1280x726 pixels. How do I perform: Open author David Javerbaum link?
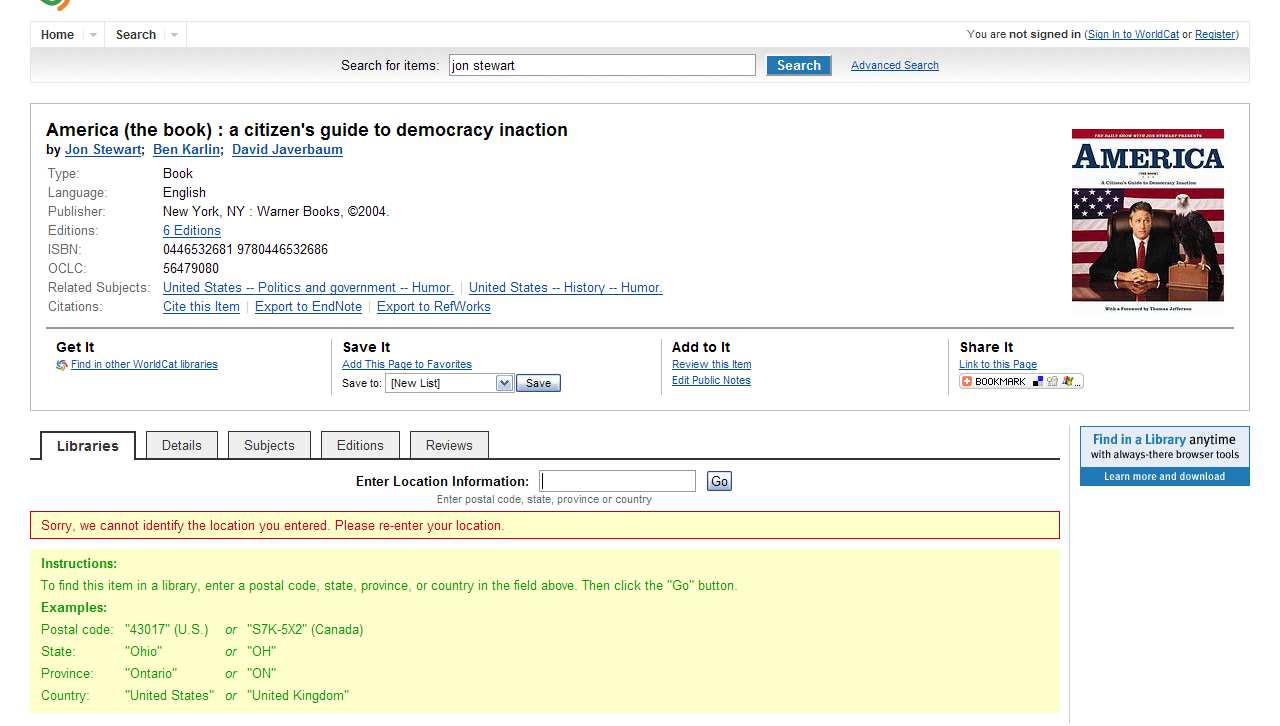pos(287,150)
